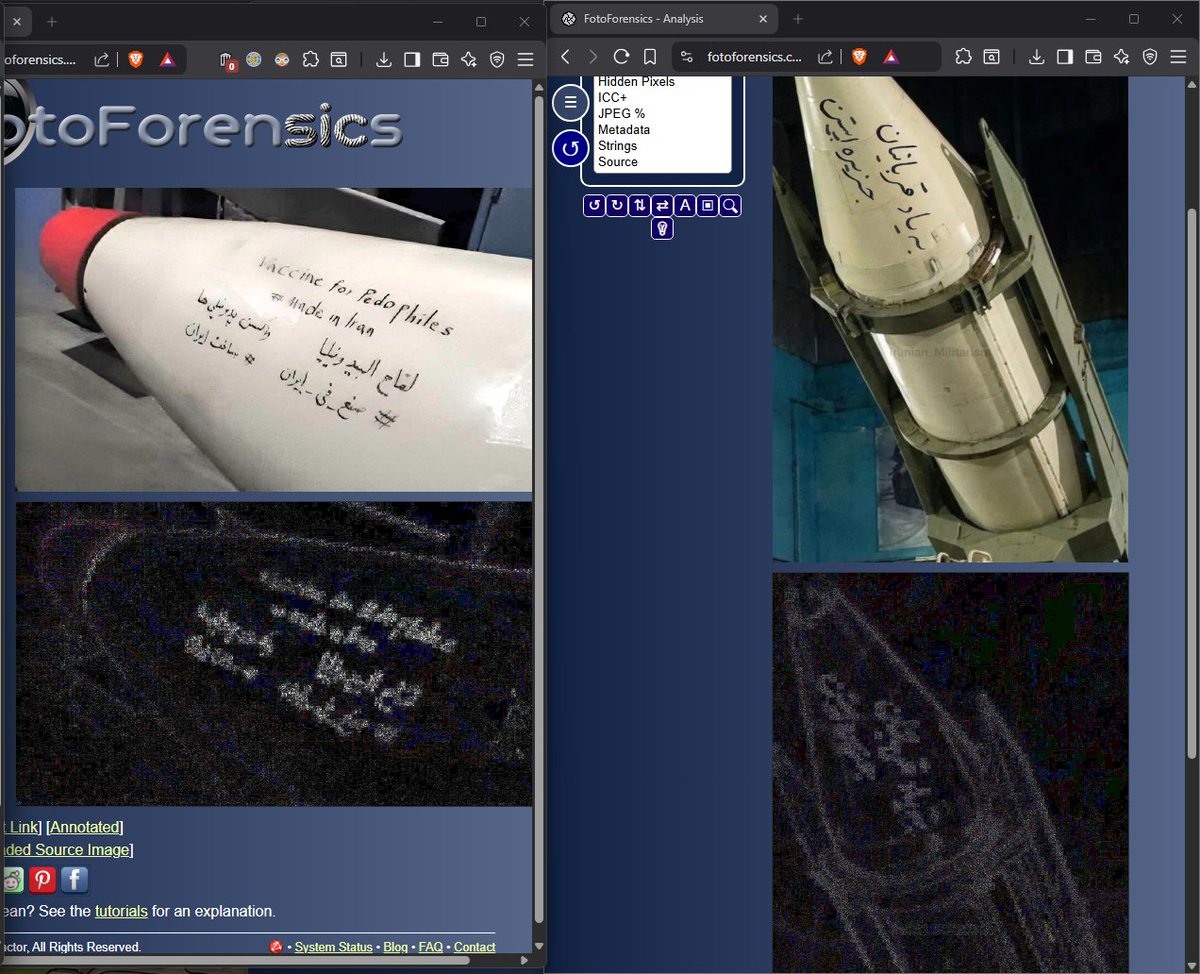Click the Brave Rewards triangle in left window
This screenshot has height=974, width=1200.
[x=167, y=60]
